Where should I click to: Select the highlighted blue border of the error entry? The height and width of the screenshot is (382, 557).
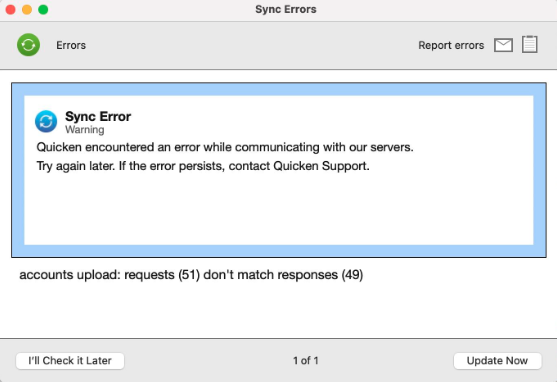click(279, 89)
